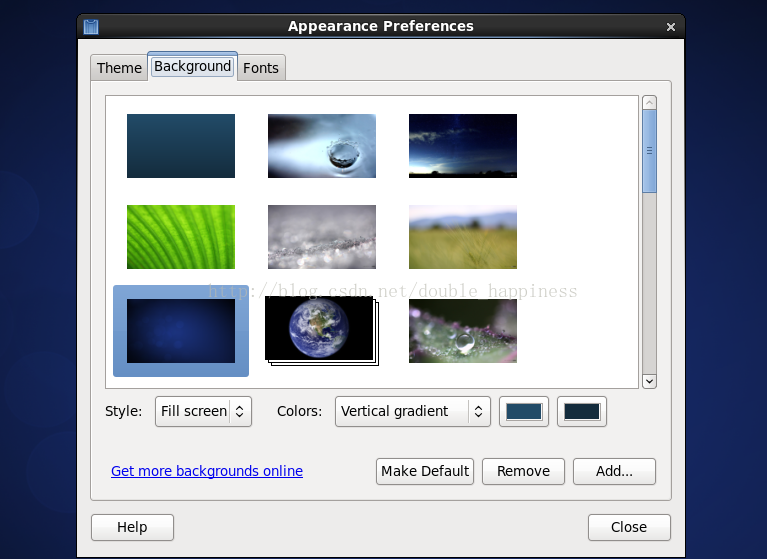Click the Remove button
767x560 pixels.
point(523,471)
